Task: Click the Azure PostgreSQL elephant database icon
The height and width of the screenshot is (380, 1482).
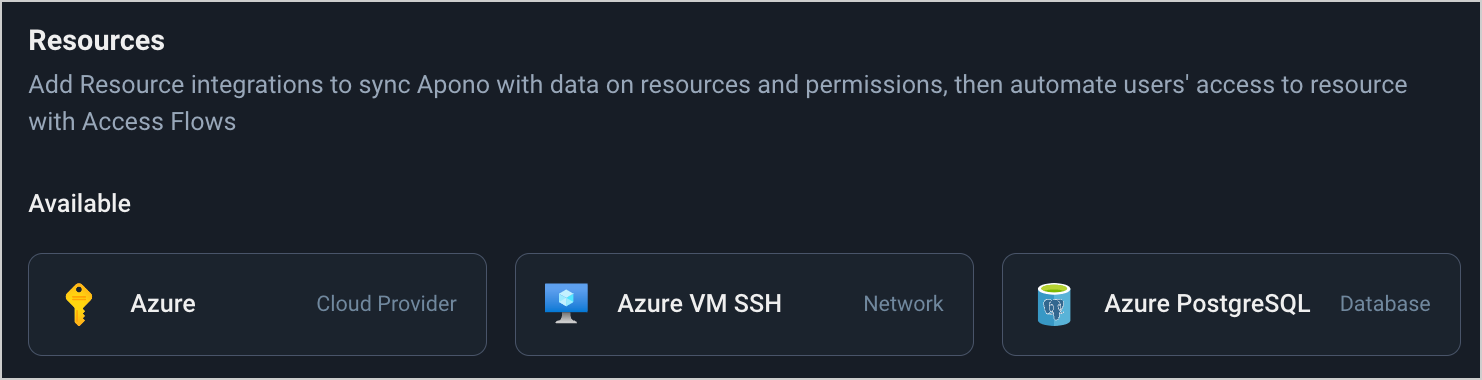Action: point(1053,304)
